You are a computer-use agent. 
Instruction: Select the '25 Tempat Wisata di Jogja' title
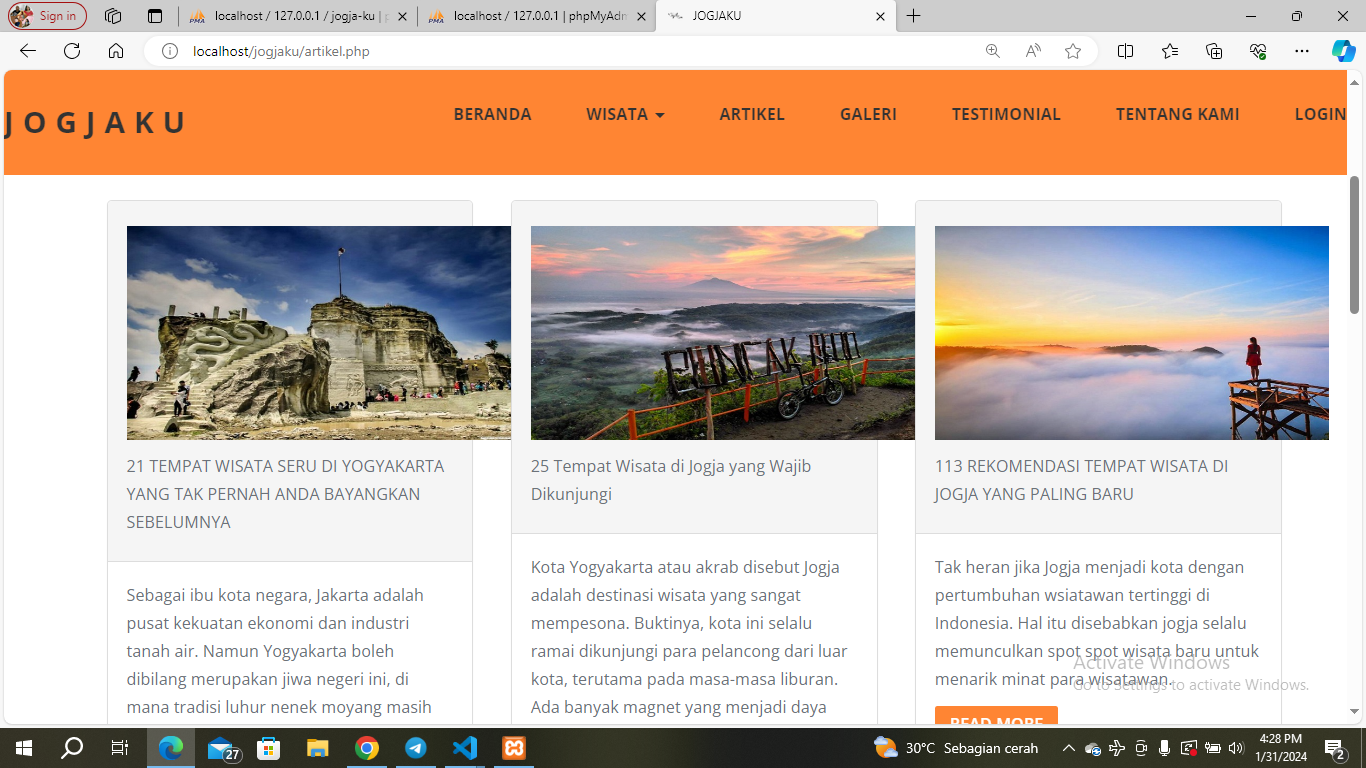[x=671, y=480]
